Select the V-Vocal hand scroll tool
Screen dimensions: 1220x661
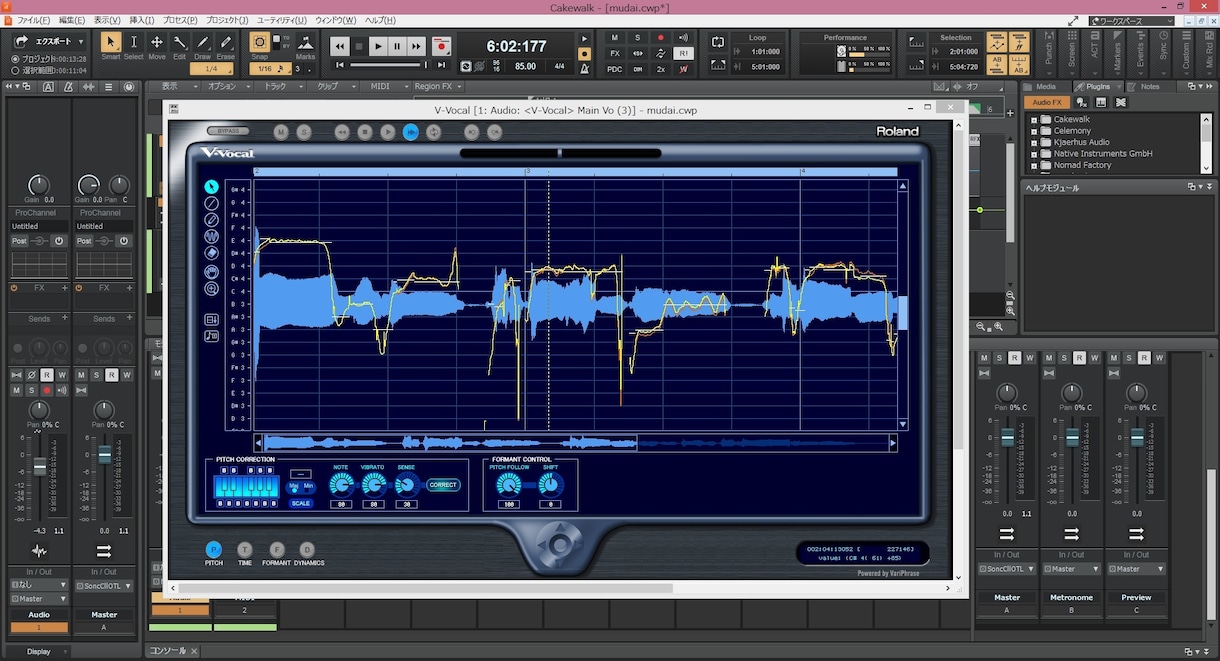click(x=212, y=271)
